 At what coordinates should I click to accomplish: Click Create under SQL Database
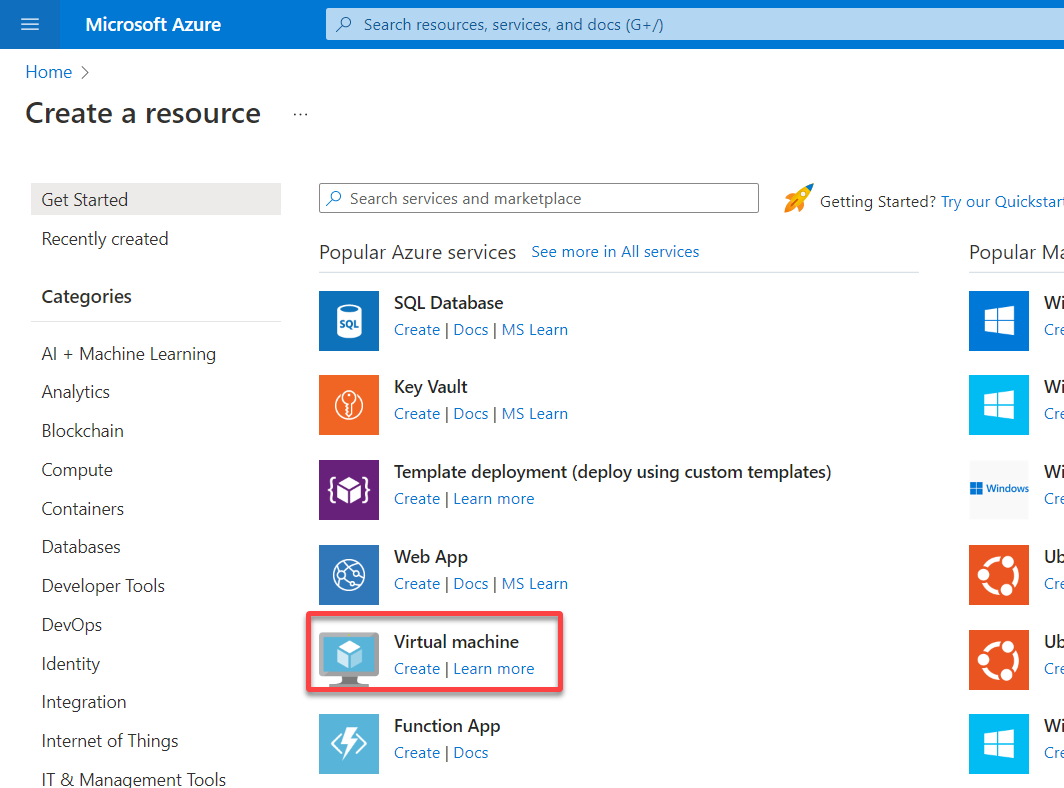pyautogui.click(x=417, y=330)
